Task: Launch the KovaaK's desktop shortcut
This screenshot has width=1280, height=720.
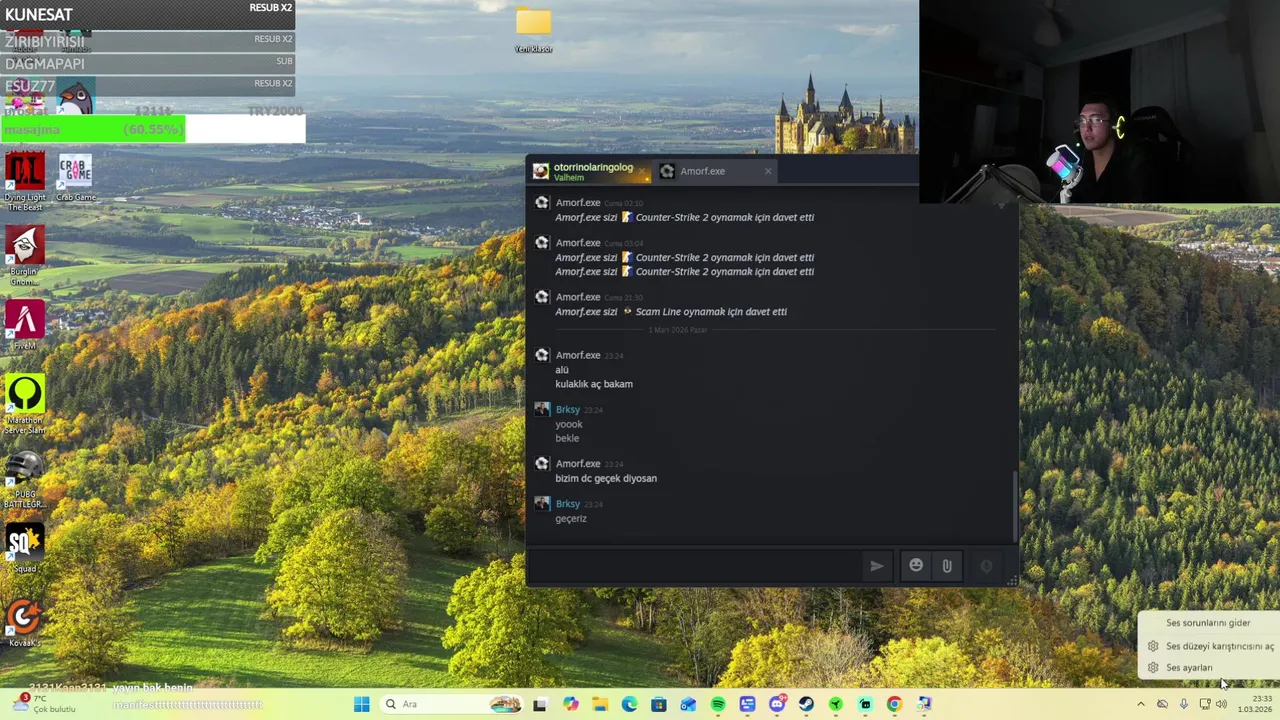Action: pyautogui.click(x=25, y=624)
